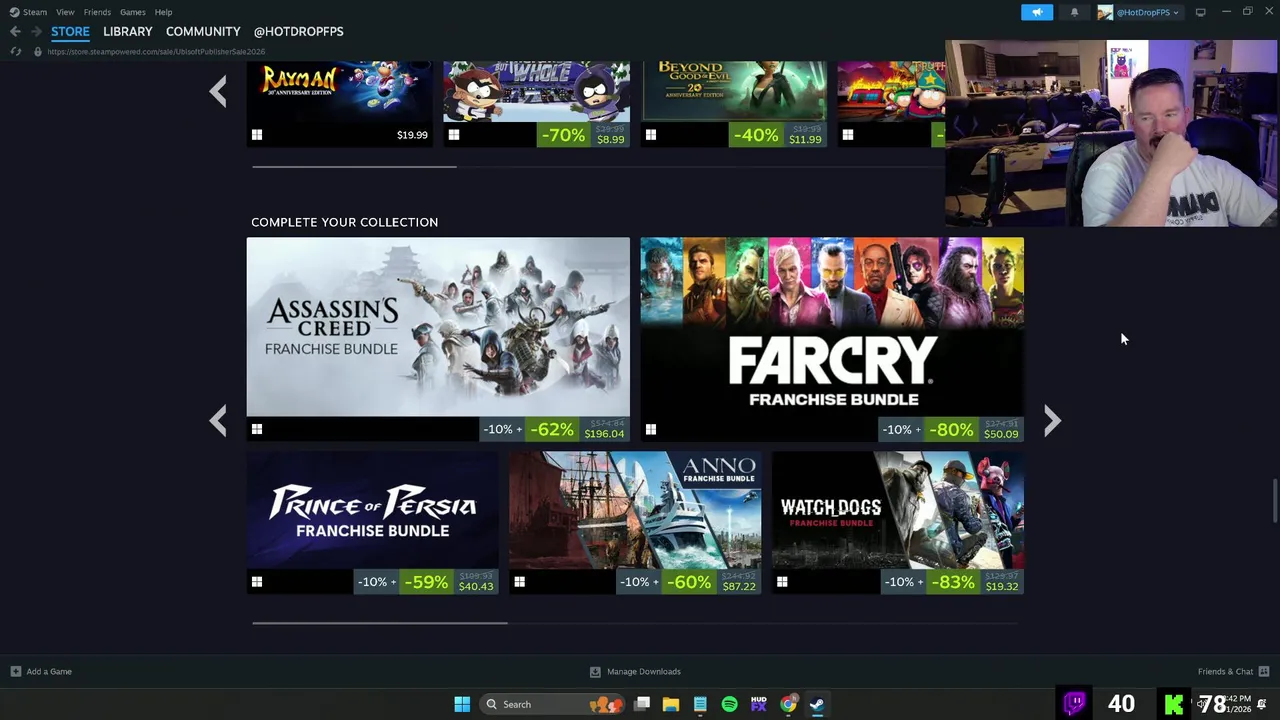Click the $19.32 Watch Dogs bundle price
1280x720 pixels.
pyautogui.click(x=1002, y=586)
